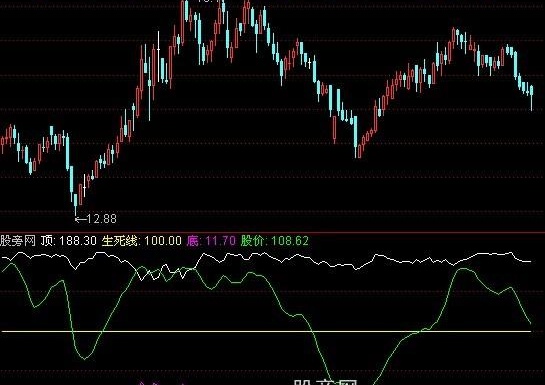Click the 股价: 108.62 indicator value
The width and height of the screenshot is (545, 385).
pos(275,241)
